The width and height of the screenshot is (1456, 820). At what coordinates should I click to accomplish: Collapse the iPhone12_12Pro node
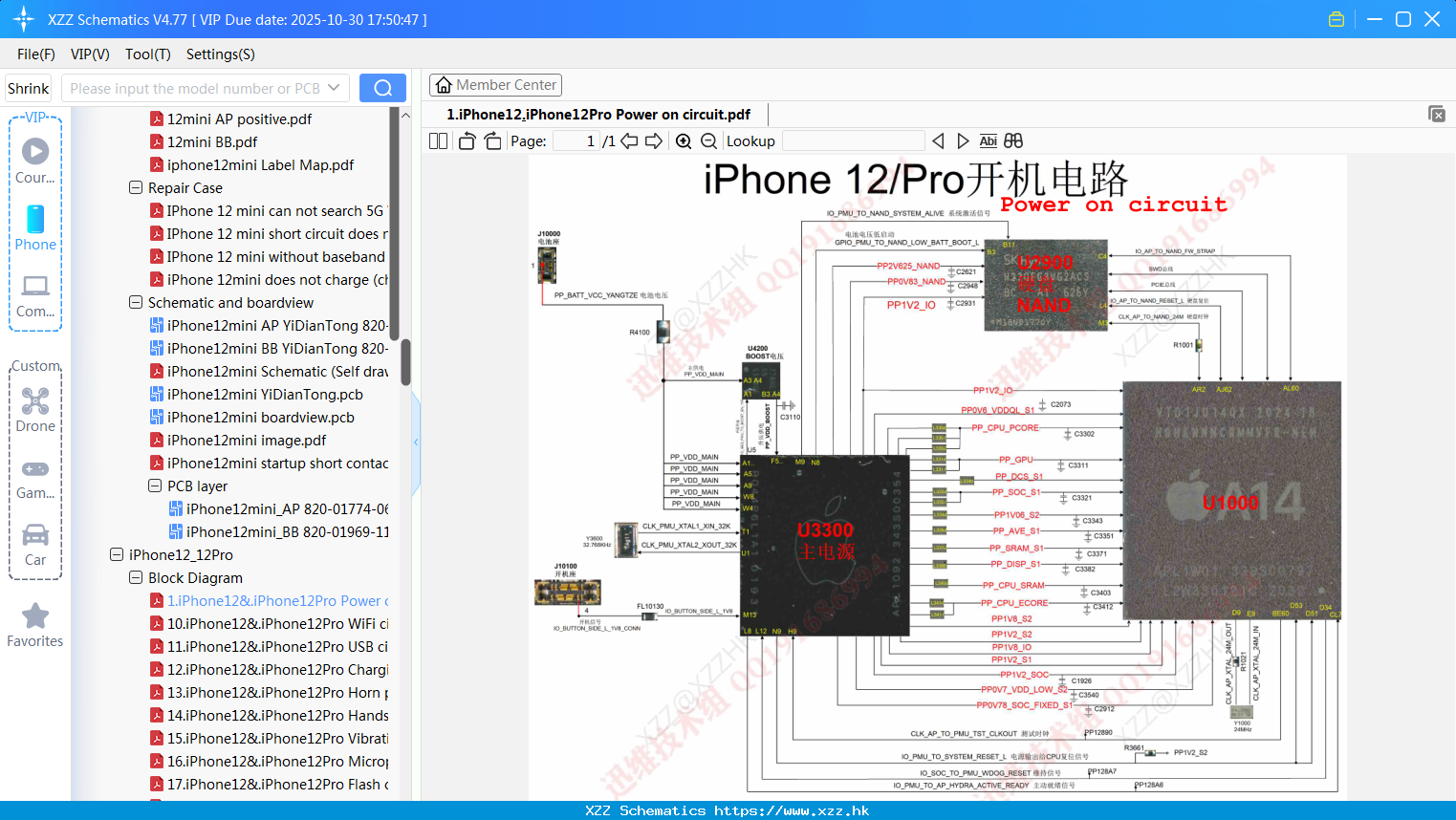click(117, 554)
